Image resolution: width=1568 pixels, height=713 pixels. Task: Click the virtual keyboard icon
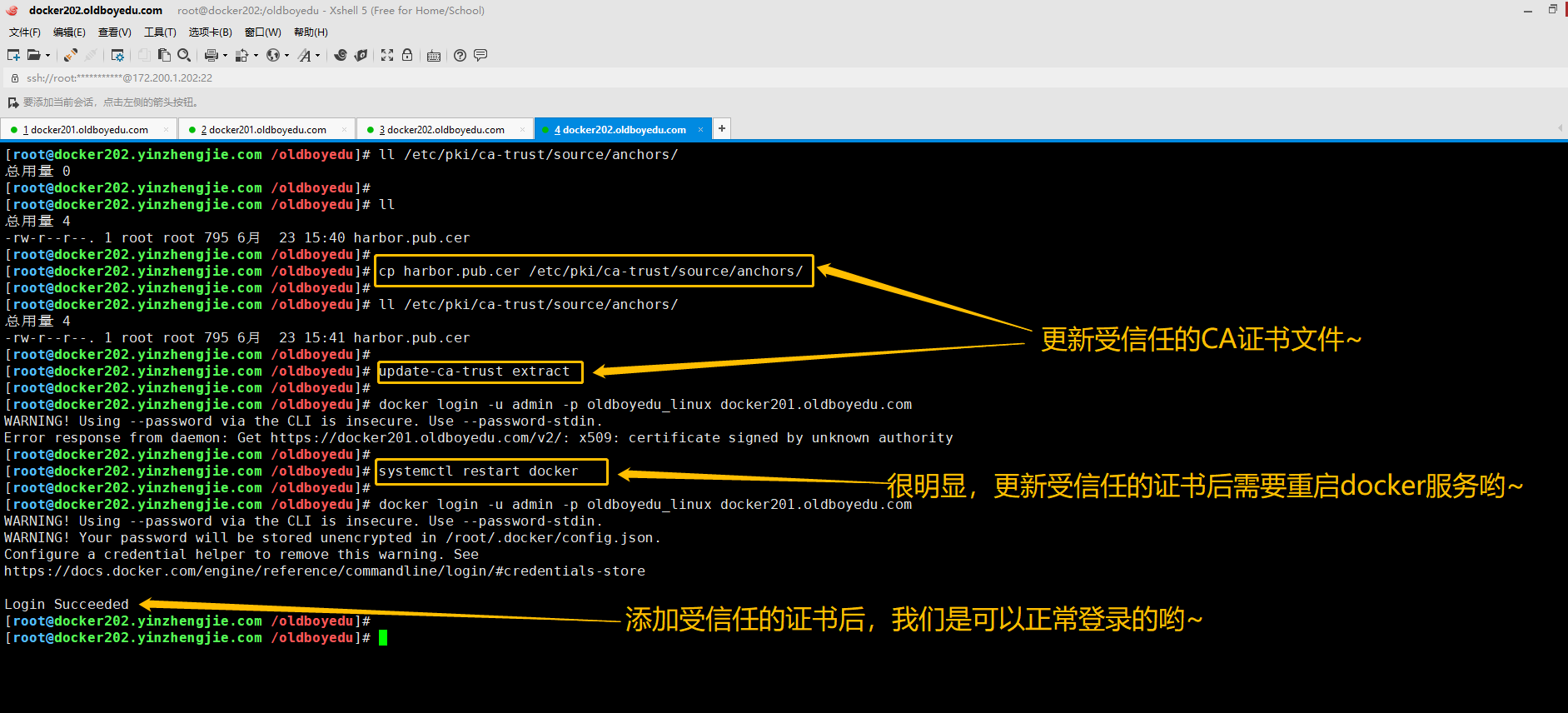434,56
